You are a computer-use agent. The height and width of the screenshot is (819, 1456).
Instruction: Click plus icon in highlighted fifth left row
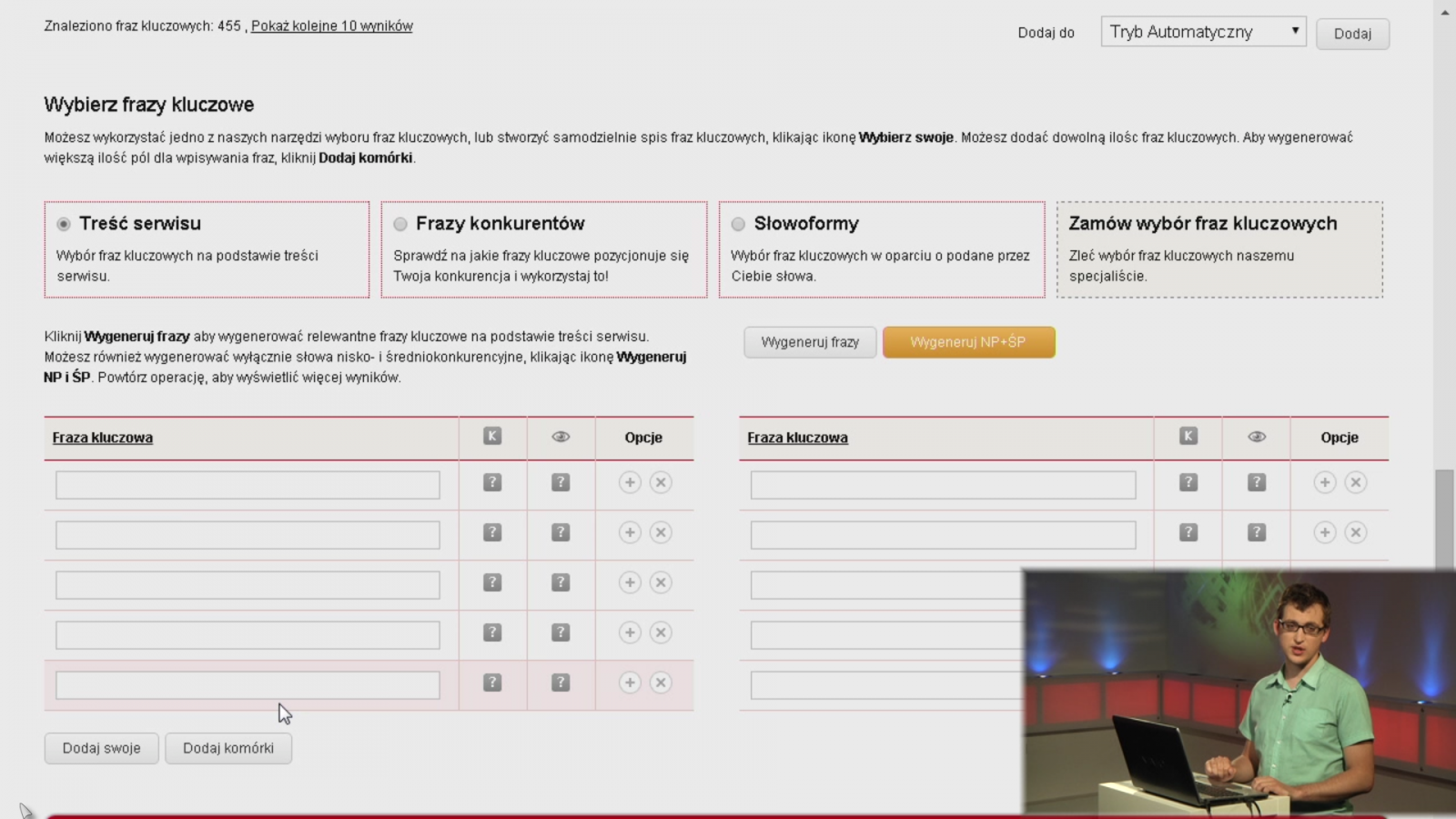[630, 682]
